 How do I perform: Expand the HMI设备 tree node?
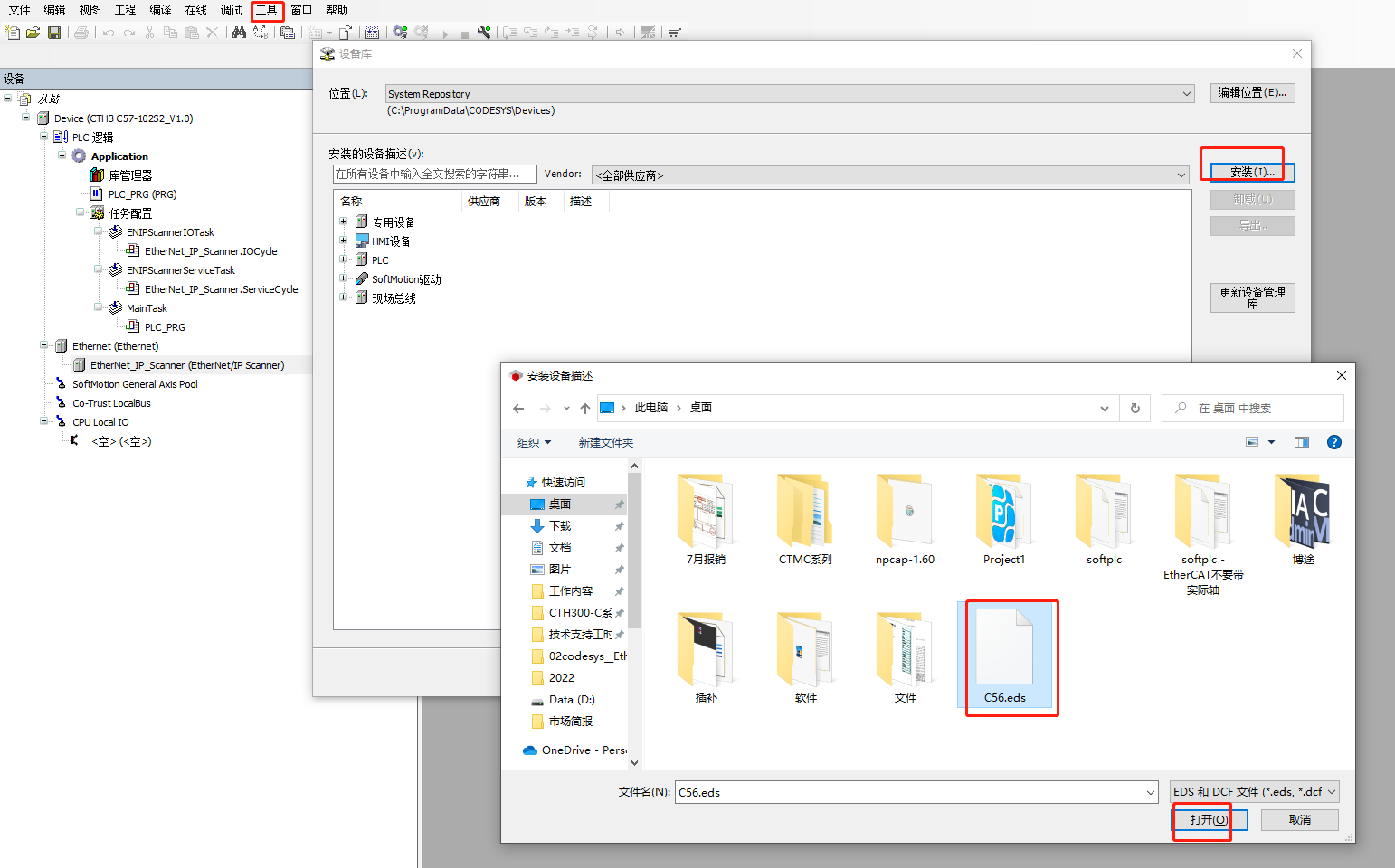click(344, 241)
